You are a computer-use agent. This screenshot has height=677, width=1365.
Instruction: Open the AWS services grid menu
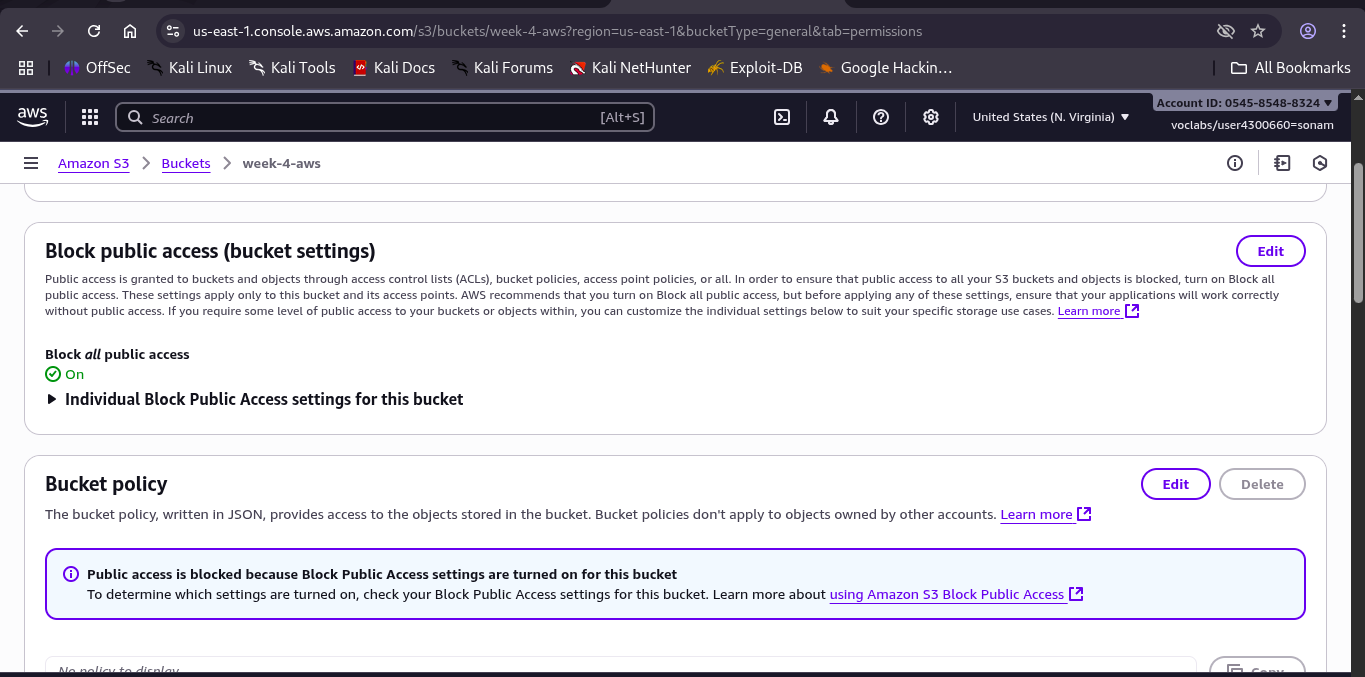pyautogui.click(x=90, y=117)
